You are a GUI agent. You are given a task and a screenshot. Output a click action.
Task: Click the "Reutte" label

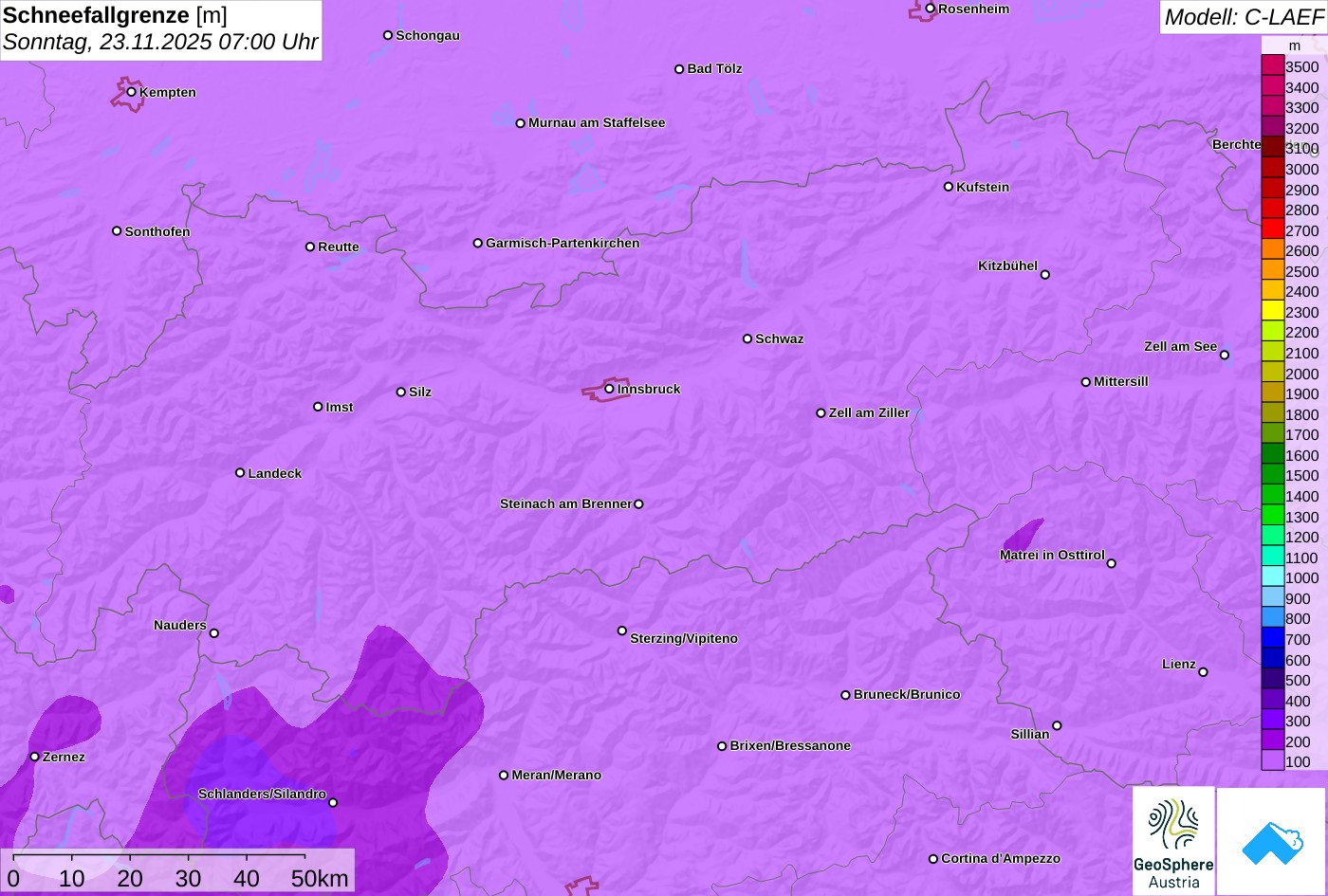[x=339, y=247]
